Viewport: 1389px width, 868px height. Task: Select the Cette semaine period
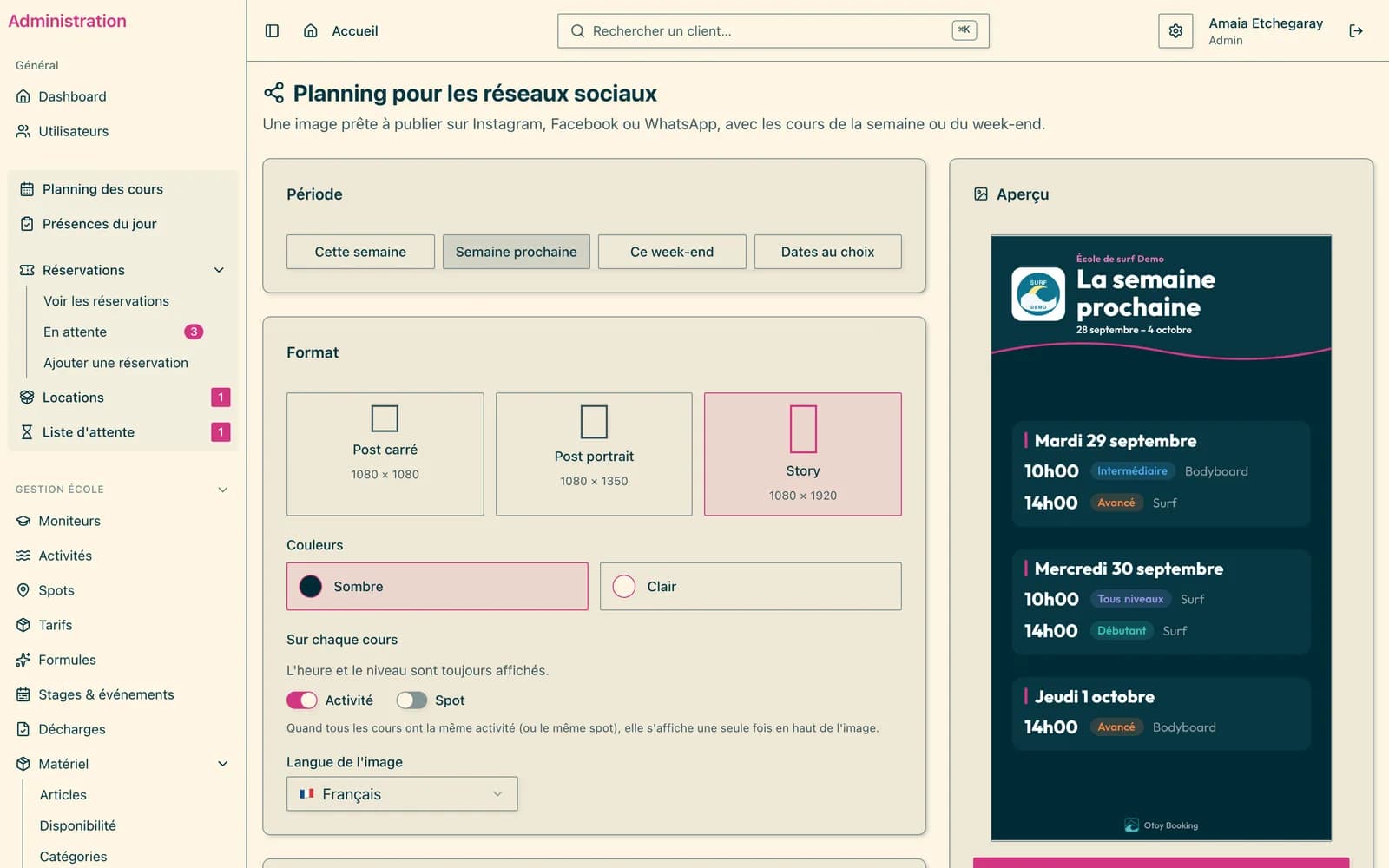[360, 252]
